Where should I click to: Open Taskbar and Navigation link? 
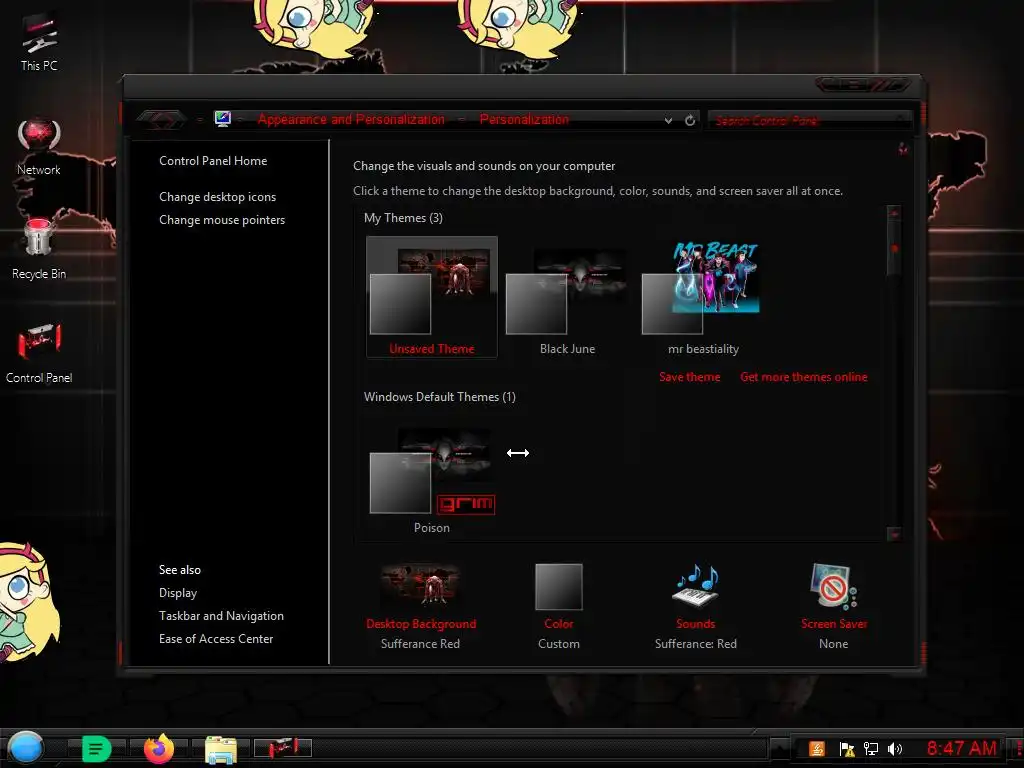point(221,616)
